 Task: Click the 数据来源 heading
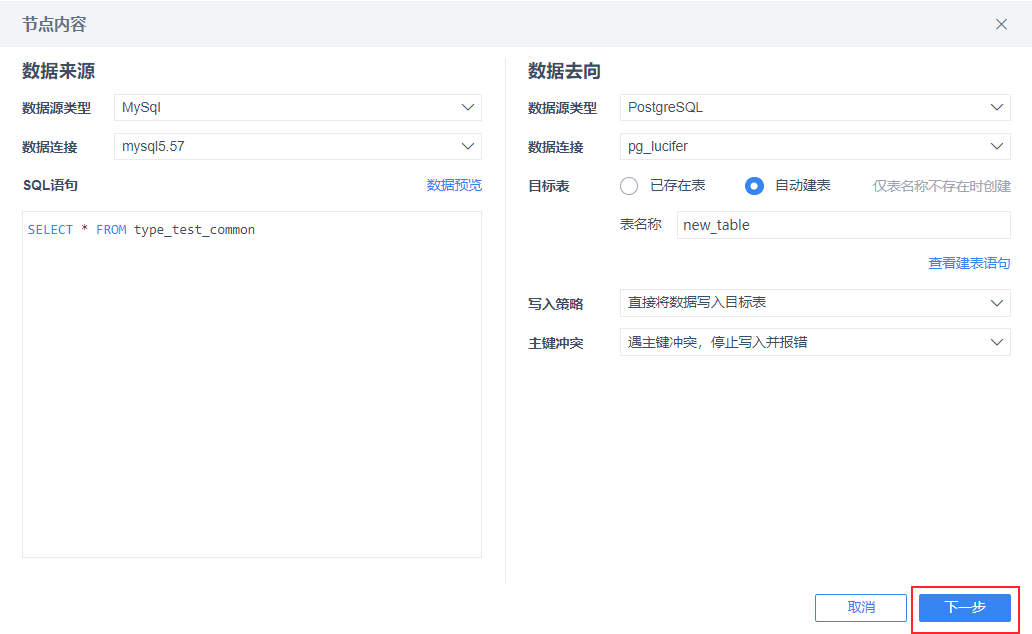pos(59,71)
